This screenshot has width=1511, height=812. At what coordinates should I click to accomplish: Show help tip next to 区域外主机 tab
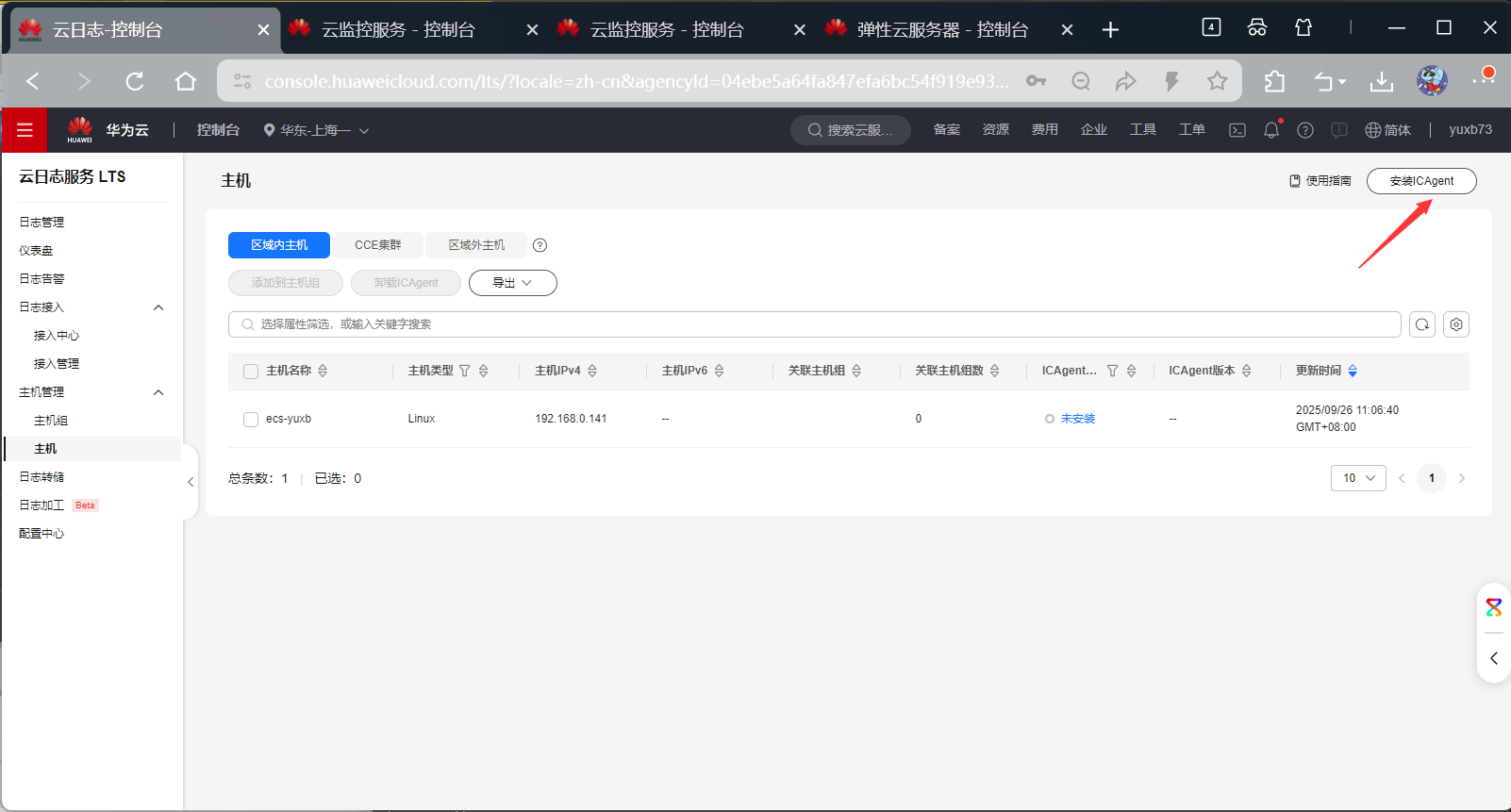pyautogui.click(x=540, y=245)
